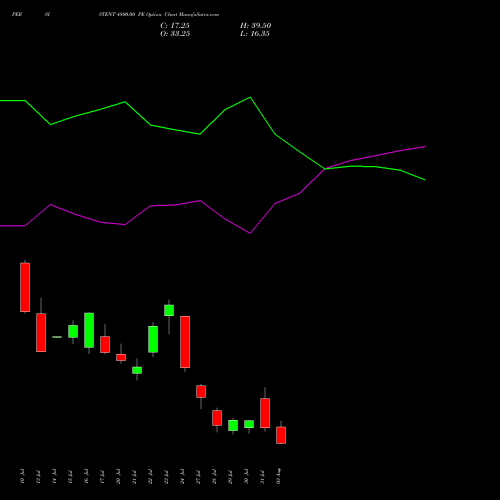500x500 pixels.
Task: Click the 02 Aug date label
Action: coord(279,476)
